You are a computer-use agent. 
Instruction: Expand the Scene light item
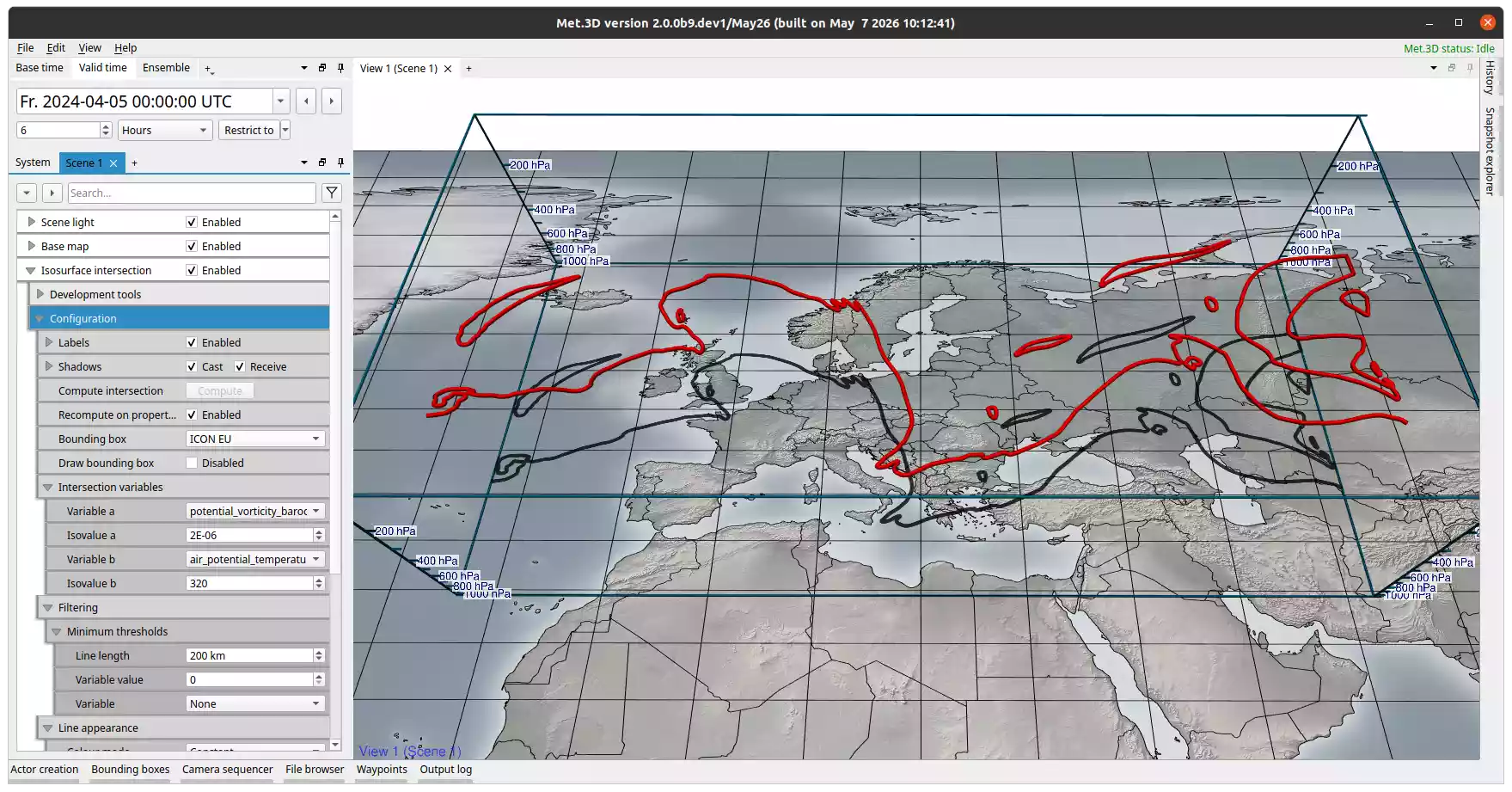click(x=31, y=222)
